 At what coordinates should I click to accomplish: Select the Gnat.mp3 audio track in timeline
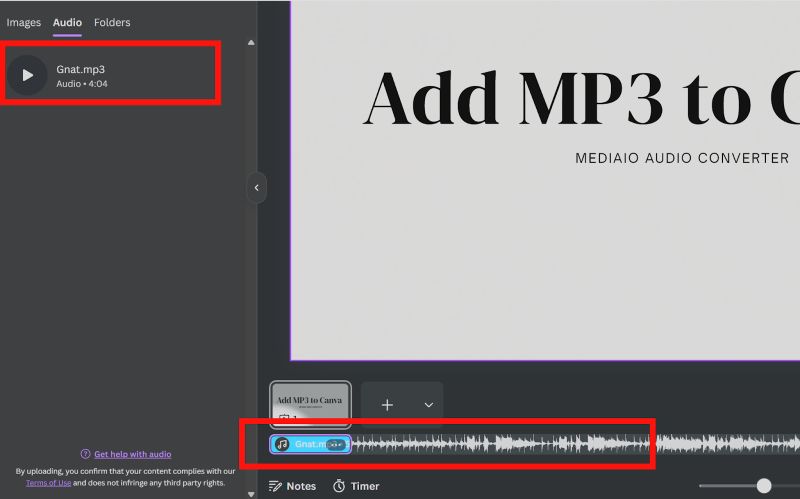(x=310, y=444)
